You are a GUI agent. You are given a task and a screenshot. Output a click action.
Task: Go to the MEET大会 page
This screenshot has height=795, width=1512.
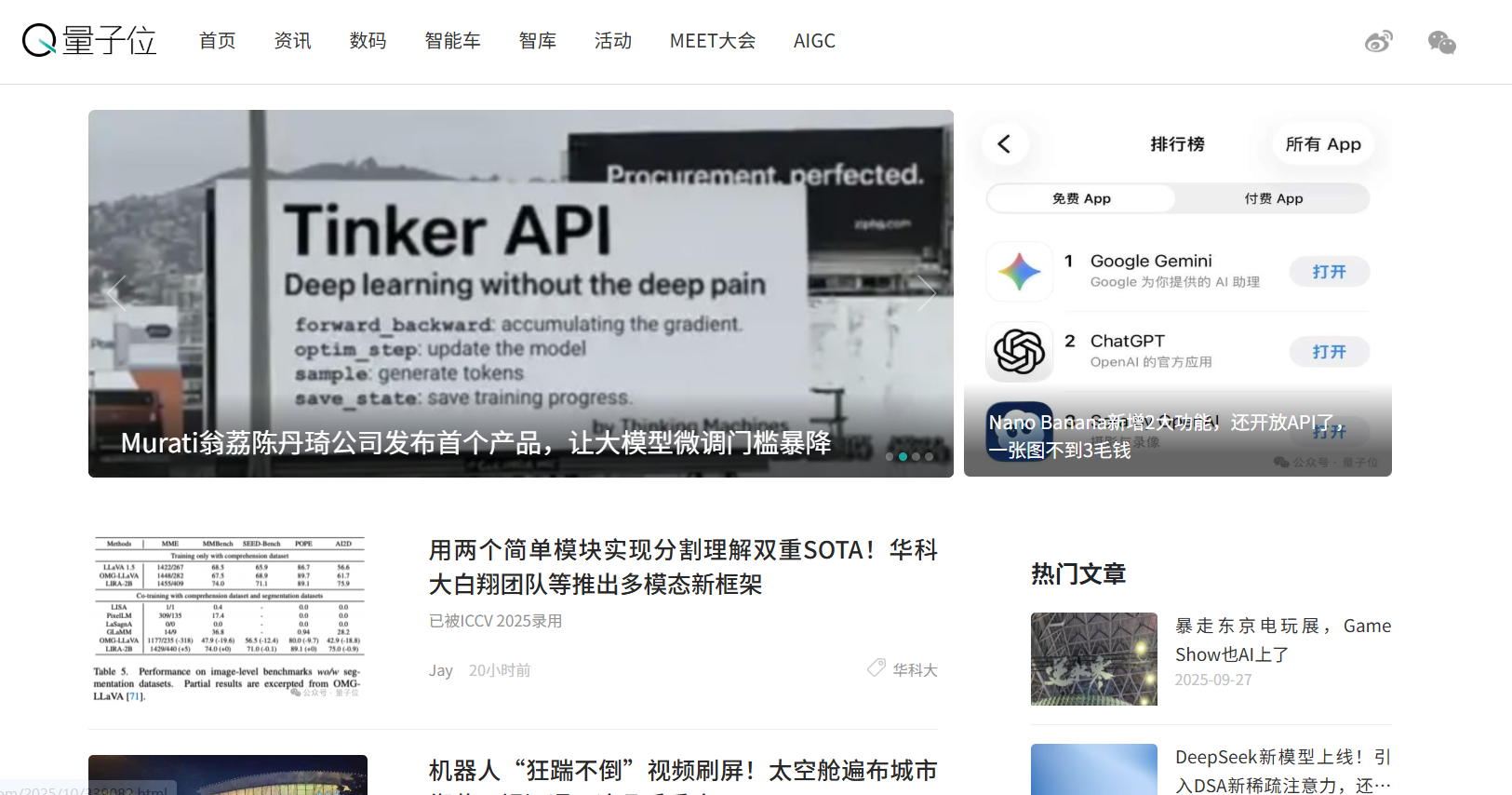[x=712, y=41]
